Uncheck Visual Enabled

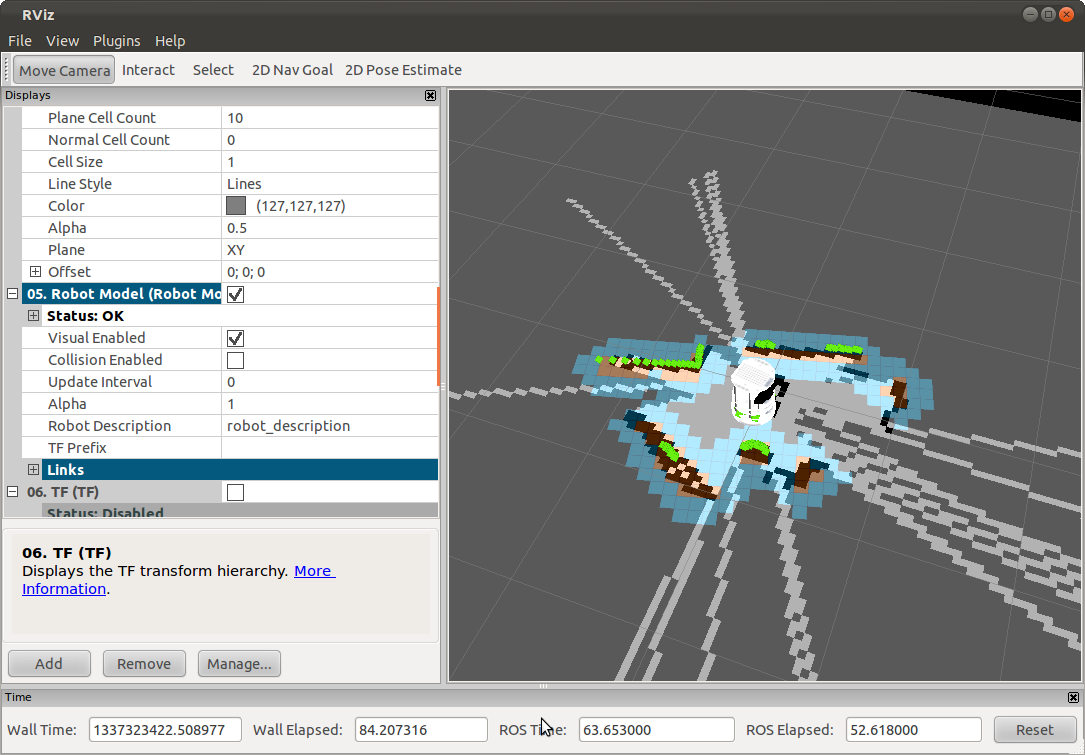pos(235,338)
